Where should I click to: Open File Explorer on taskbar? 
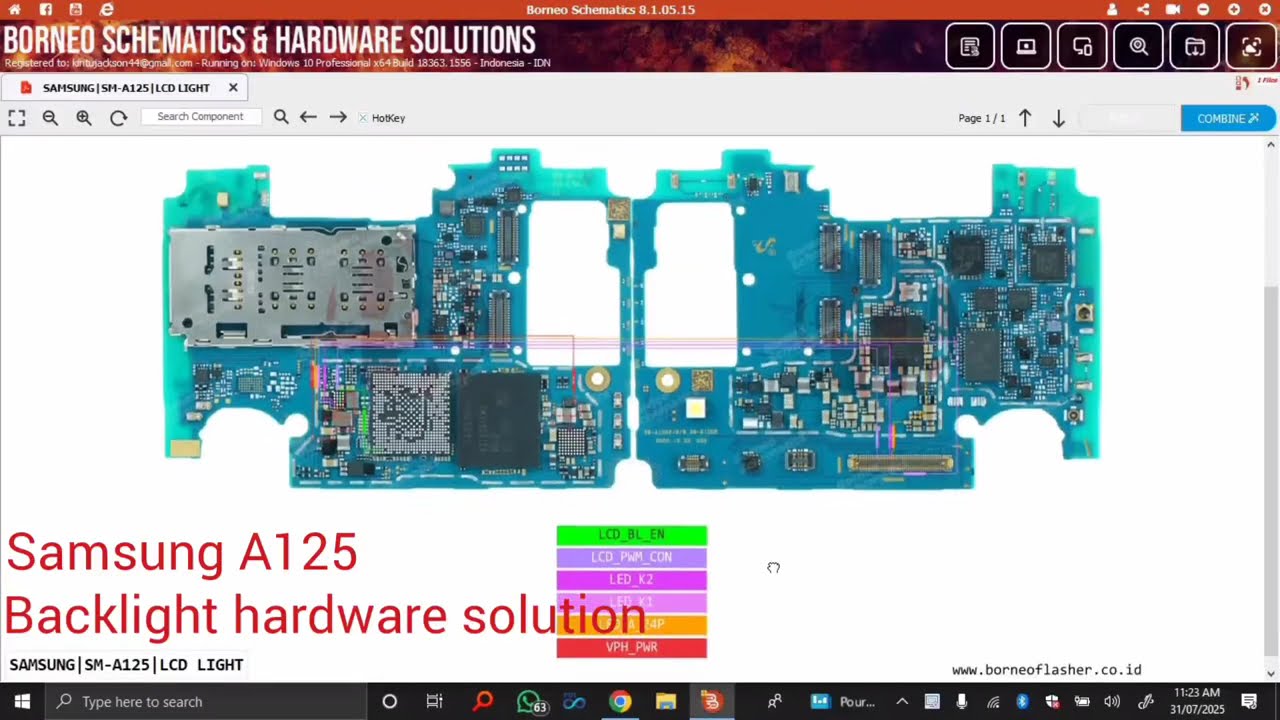pyautogui.click(x=666, y=701)
